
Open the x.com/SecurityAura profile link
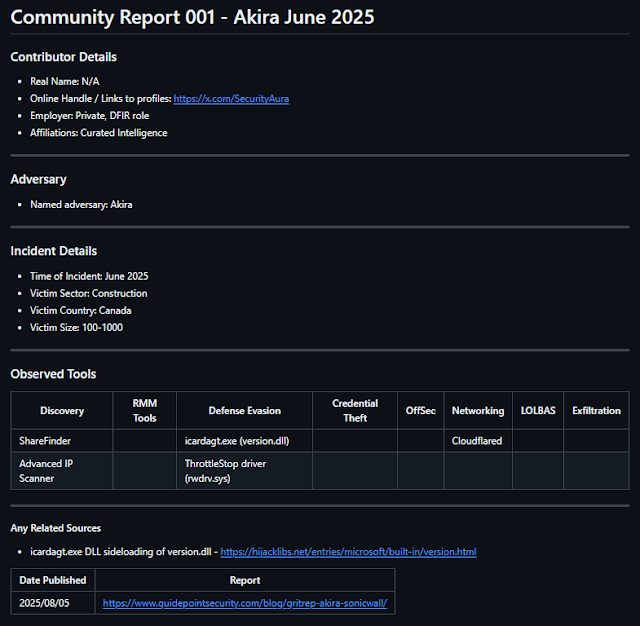(x=231, y=99)
